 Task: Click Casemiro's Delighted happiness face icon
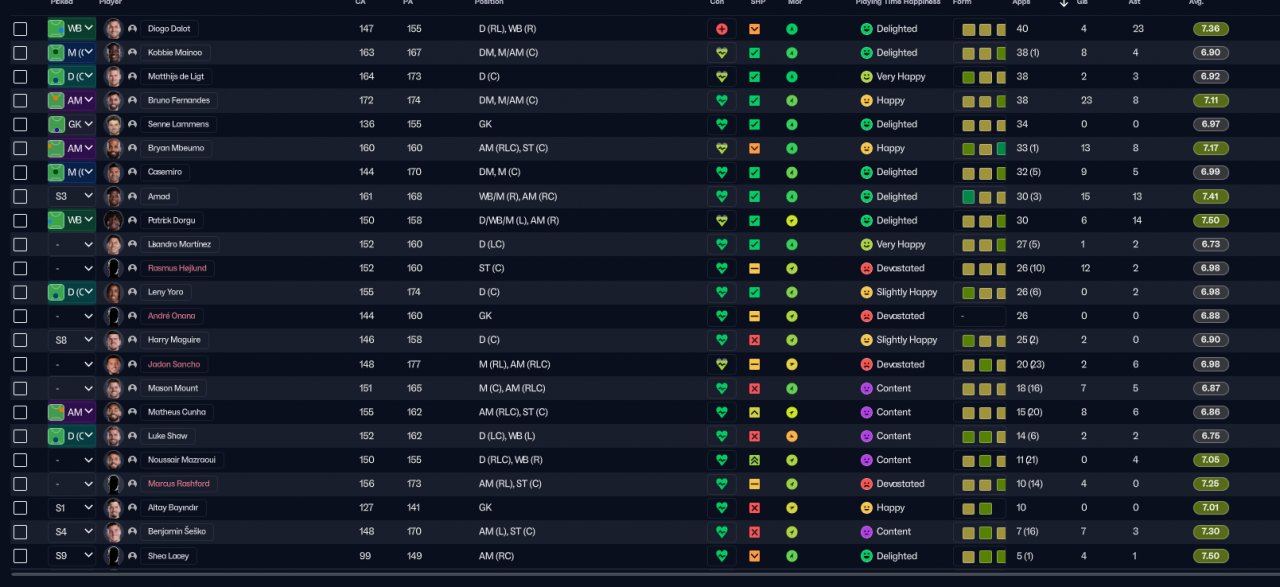867,173
